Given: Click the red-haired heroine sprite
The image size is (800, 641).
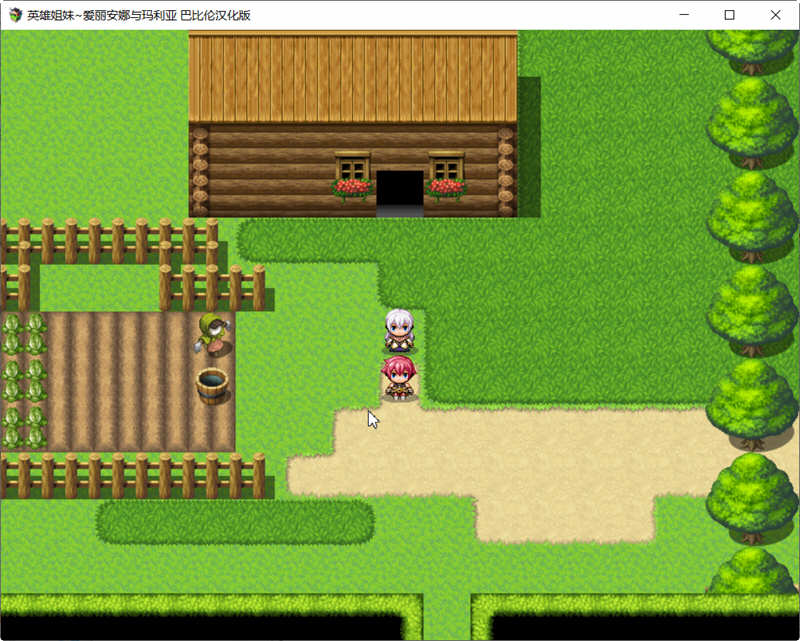Looking at the screenshot, I should click(398, 380).
